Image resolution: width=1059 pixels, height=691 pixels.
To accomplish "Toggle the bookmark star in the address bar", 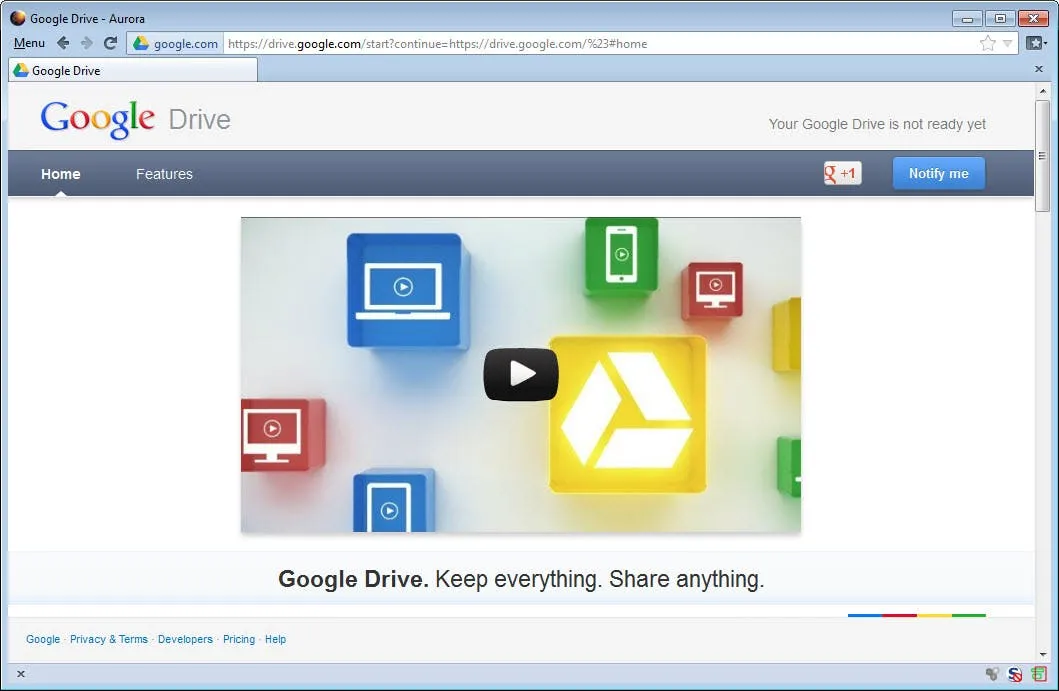I will pyautogui.click(x=988, y=43).
